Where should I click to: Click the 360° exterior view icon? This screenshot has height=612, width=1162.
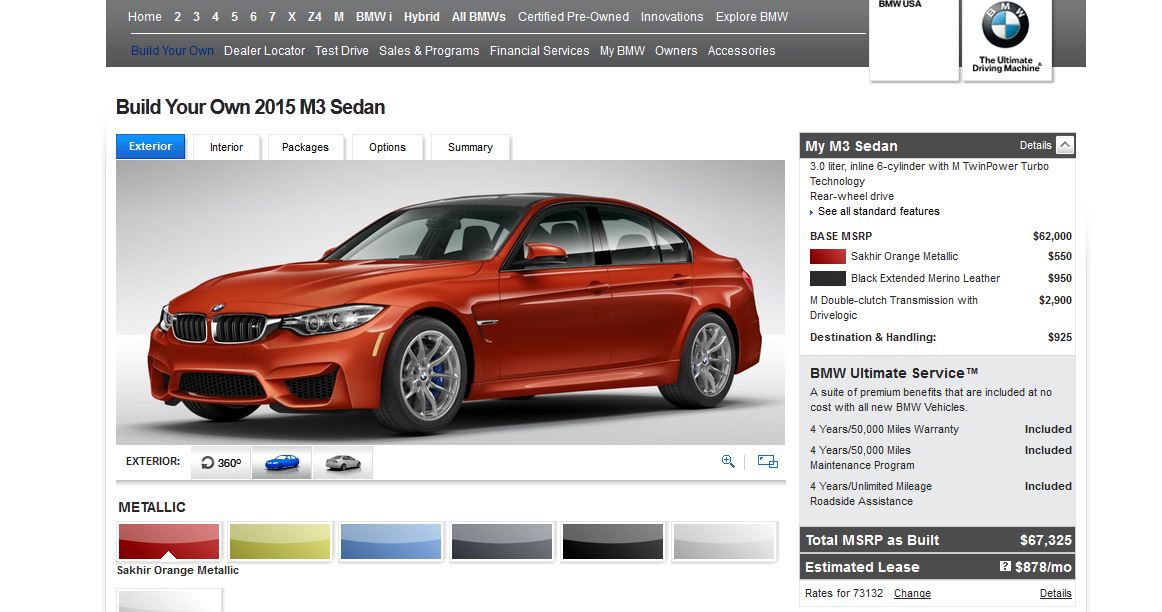pyautogui.click(x=221, y=463)
